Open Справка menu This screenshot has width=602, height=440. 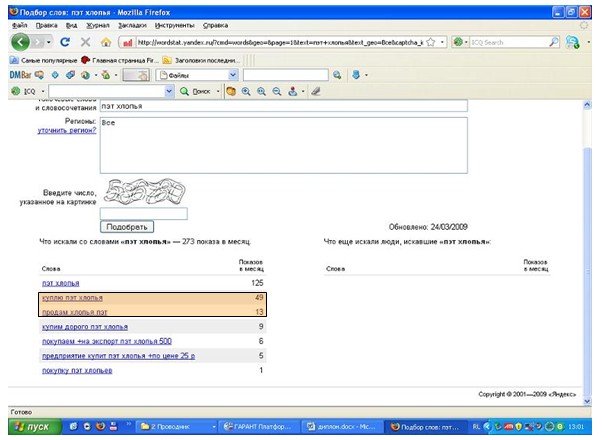coord(215,25)
